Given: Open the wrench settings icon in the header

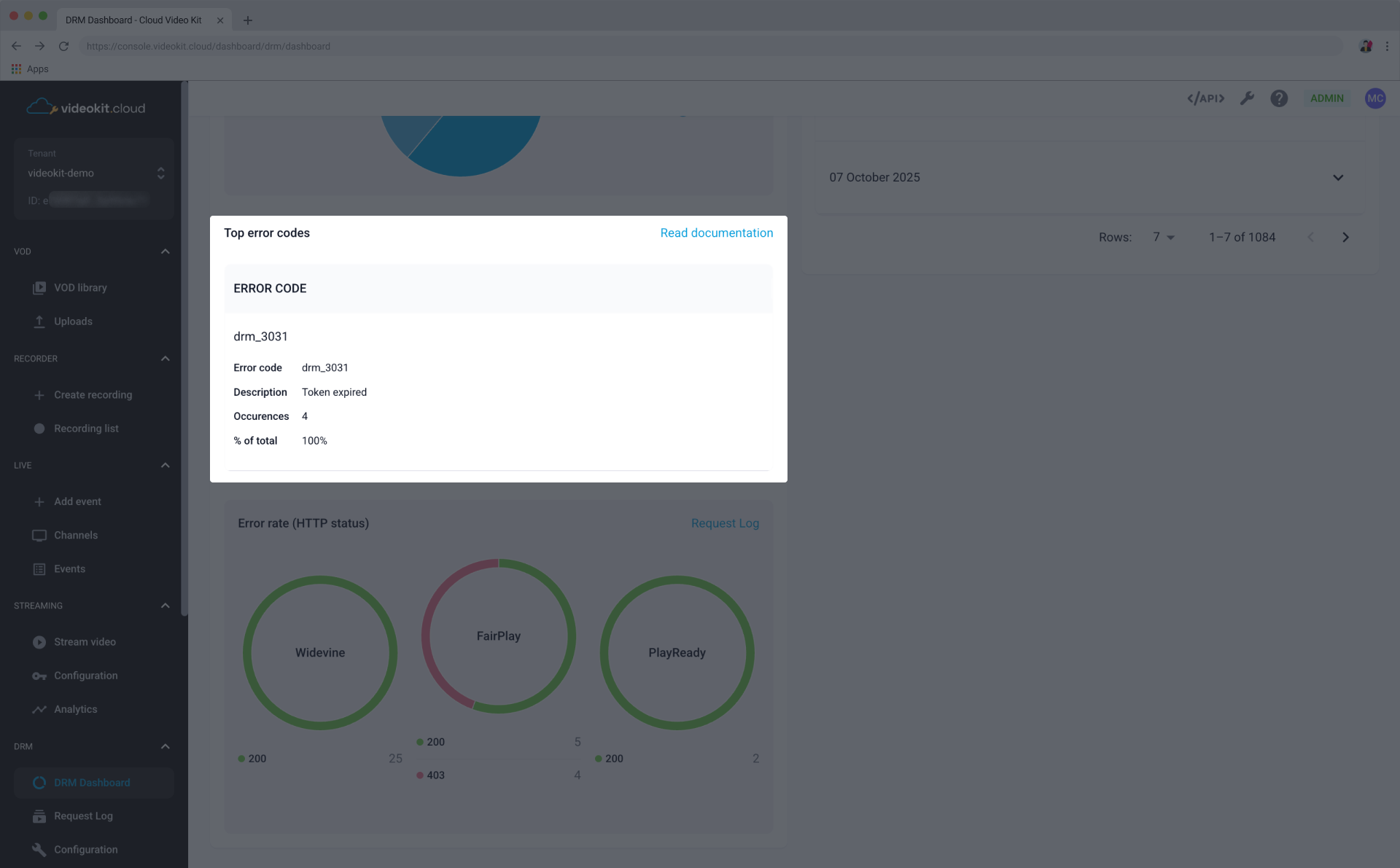Looking at the screenshot, I should (1247, 98).
